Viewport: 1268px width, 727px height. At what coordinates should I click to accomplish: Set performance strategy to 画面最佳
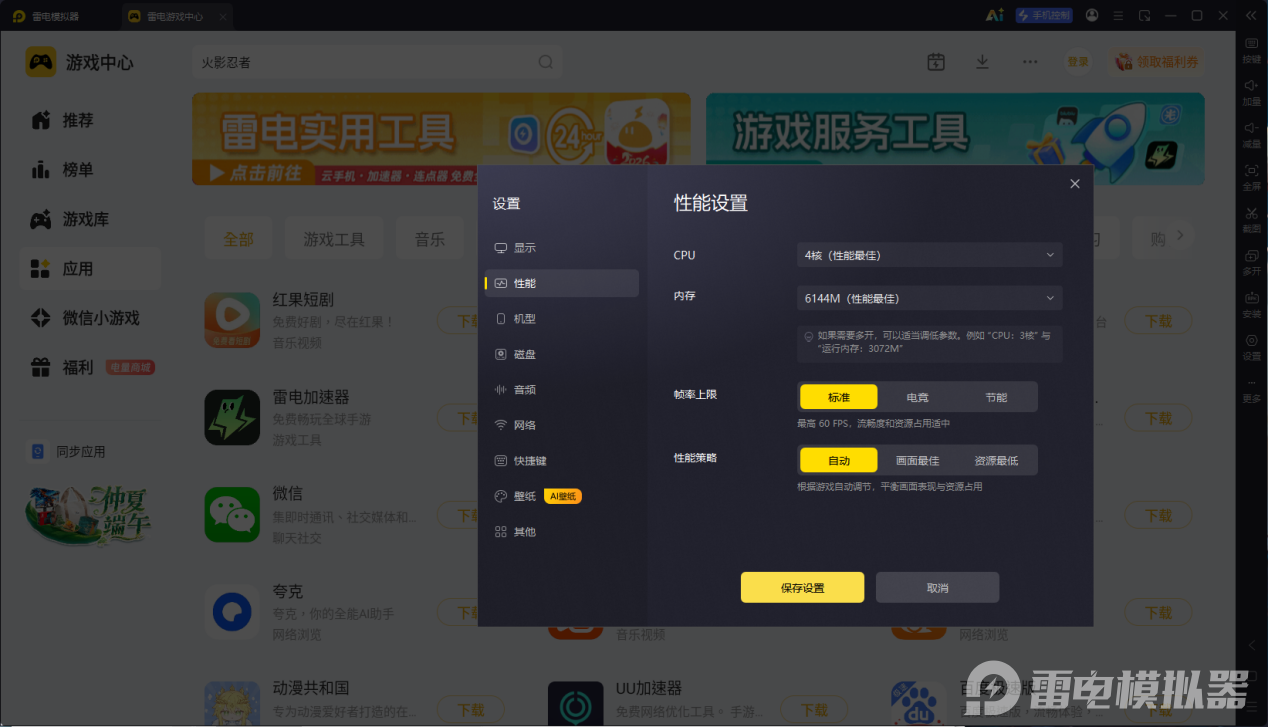coord(917,460)
